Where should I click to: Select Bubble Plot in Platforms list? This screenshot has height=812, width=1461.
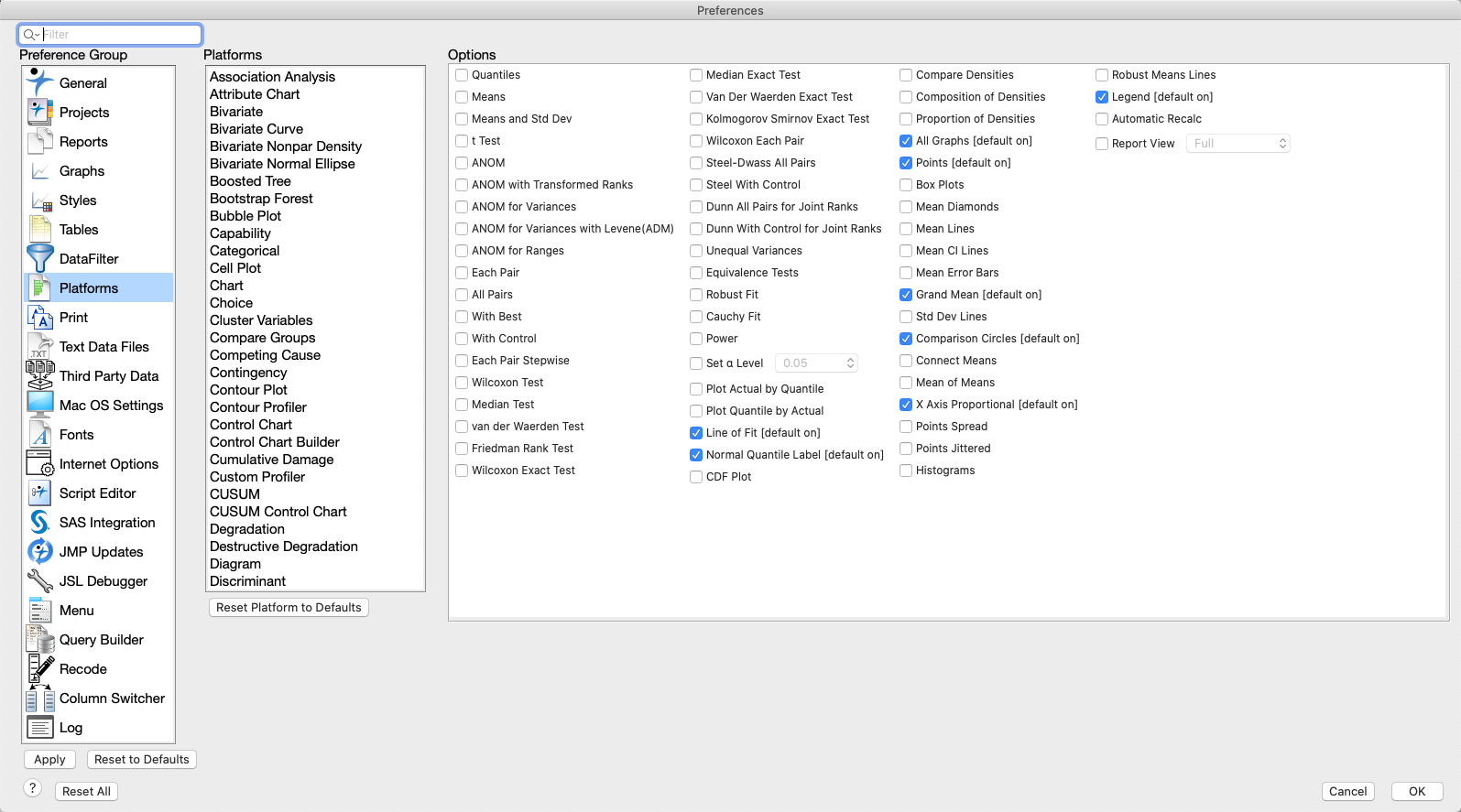coord(245,216)
